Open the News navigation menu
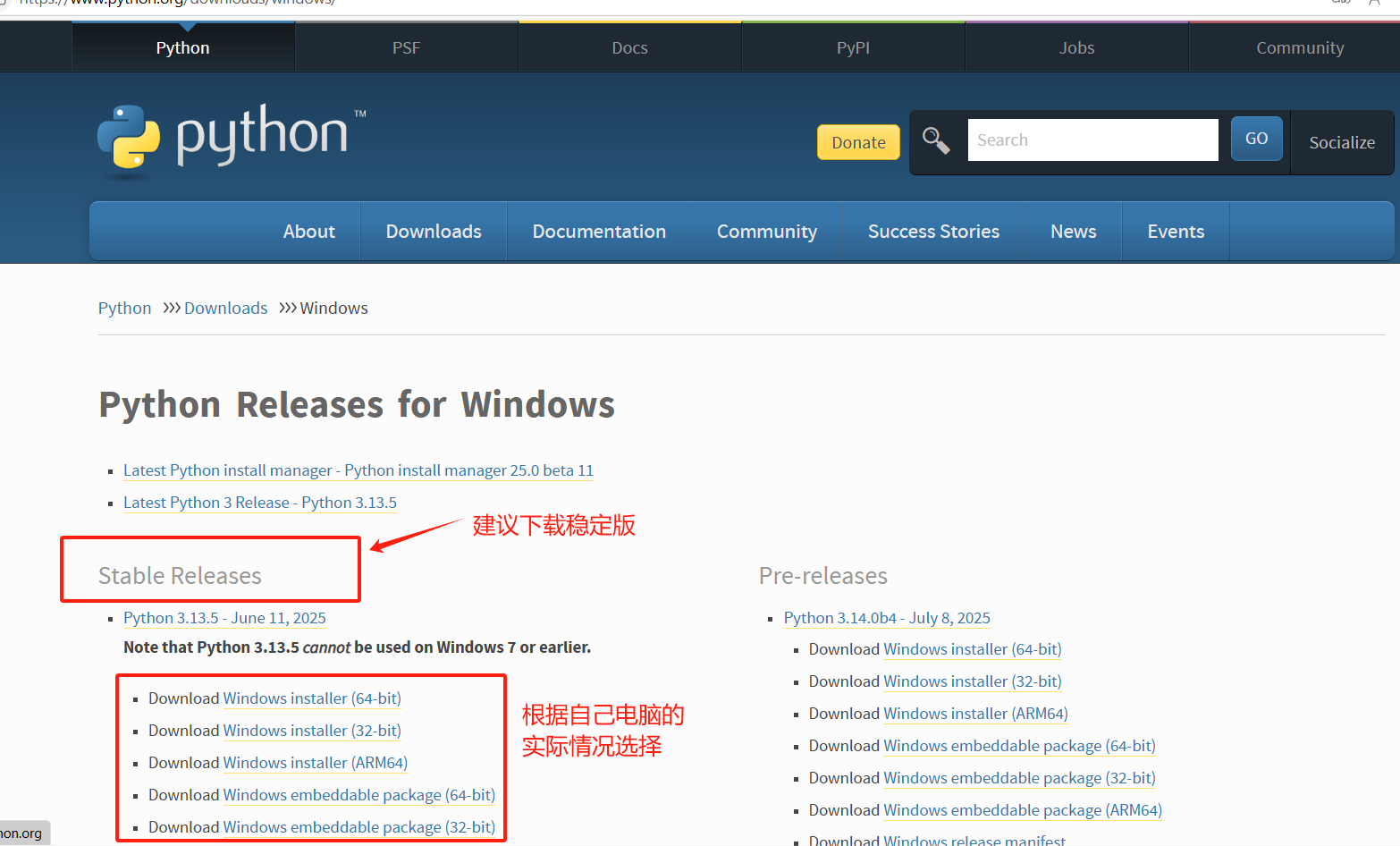The width and height of the screenshot is (1400, 846). [x=1073, y=231]
